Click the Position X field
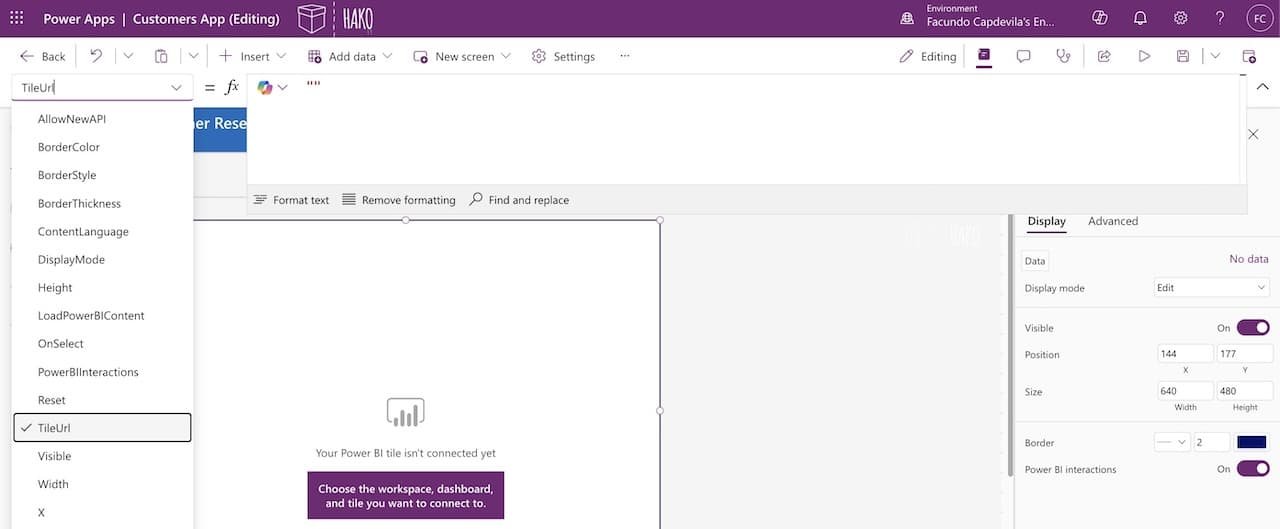Screen dimensions: 1280x529 (1185, 354)
